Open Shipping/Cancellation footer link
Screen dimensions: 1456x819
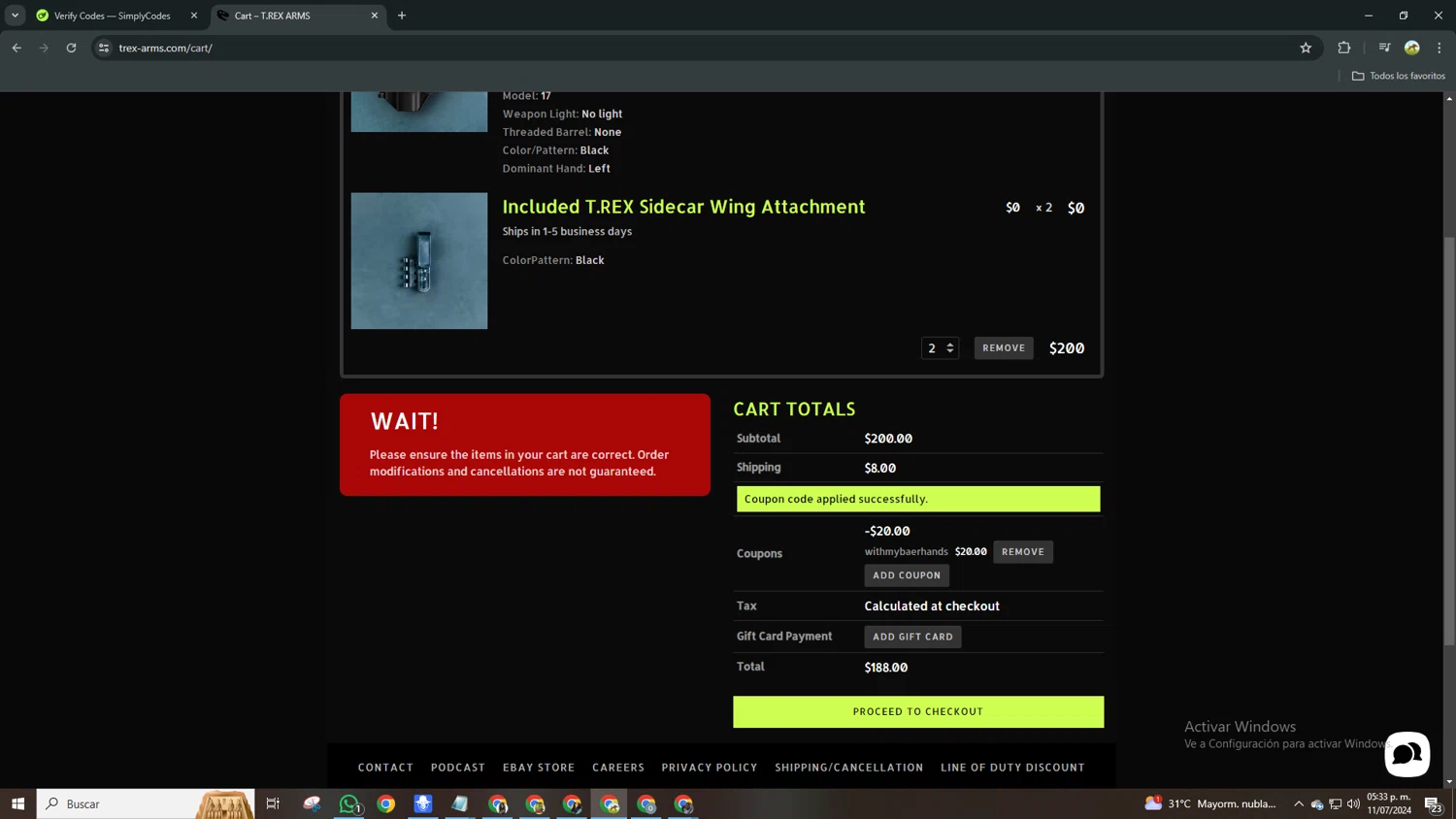pos(849,768)
